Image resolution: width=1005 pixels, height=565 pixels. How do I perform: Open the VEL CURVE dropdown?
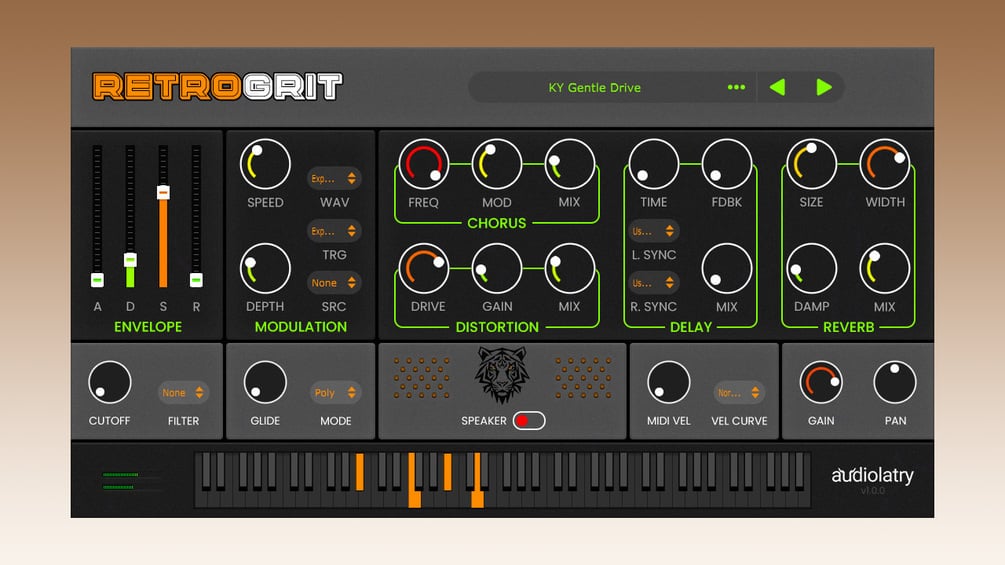click(x=738, y=393)
